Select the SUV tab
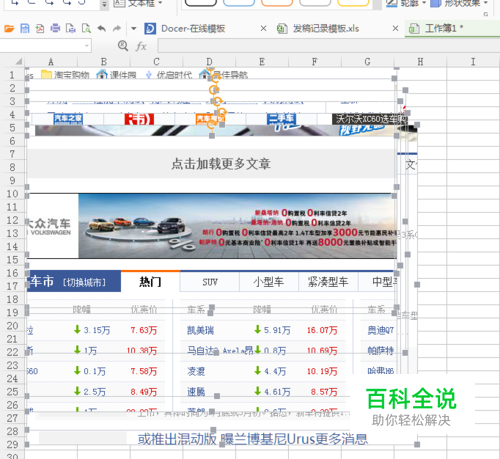 210,282
